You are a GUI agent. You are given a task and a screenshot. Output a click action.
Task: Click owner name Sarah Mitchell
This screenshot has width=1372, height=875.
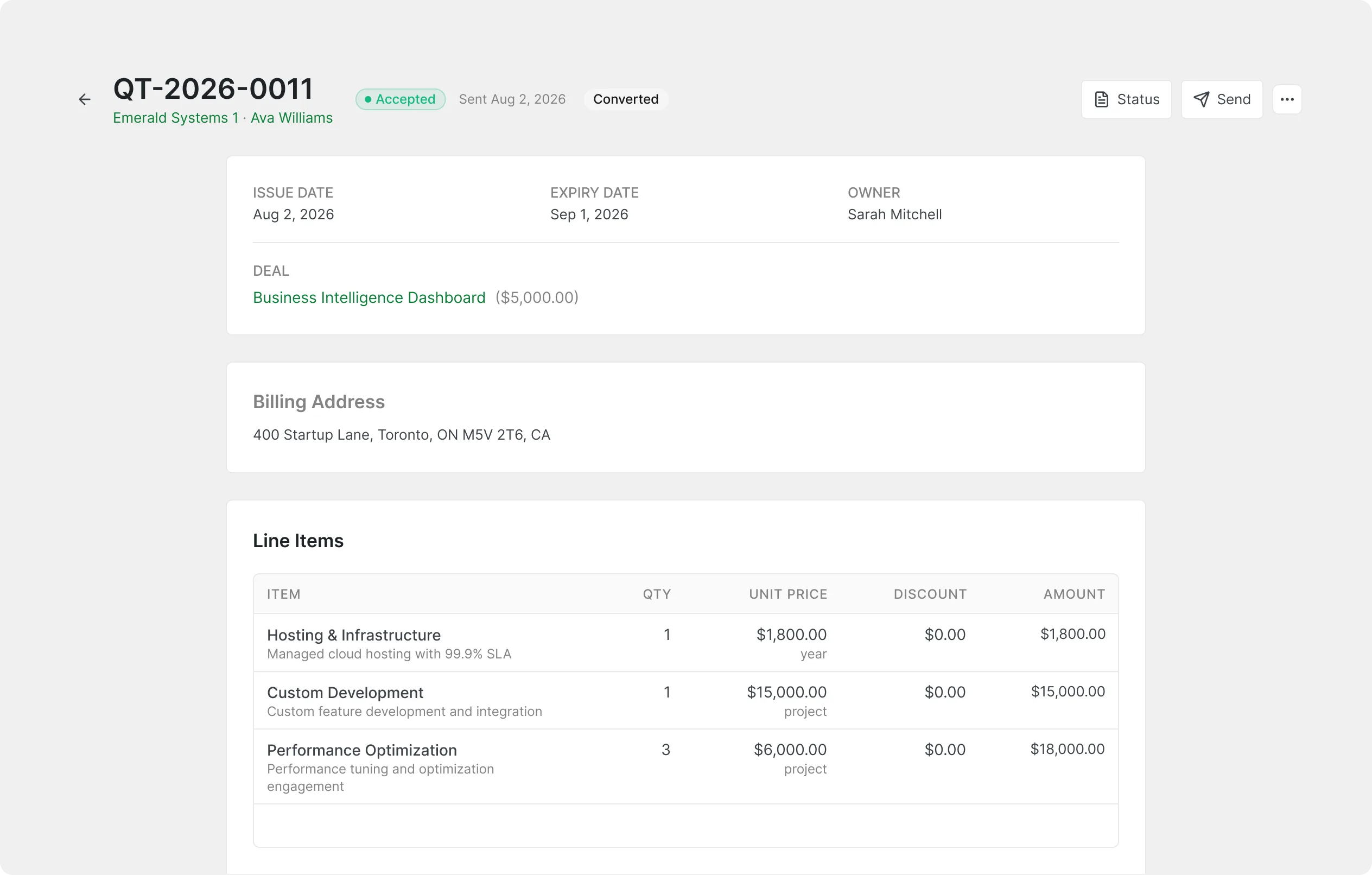(x=894, y=214)
